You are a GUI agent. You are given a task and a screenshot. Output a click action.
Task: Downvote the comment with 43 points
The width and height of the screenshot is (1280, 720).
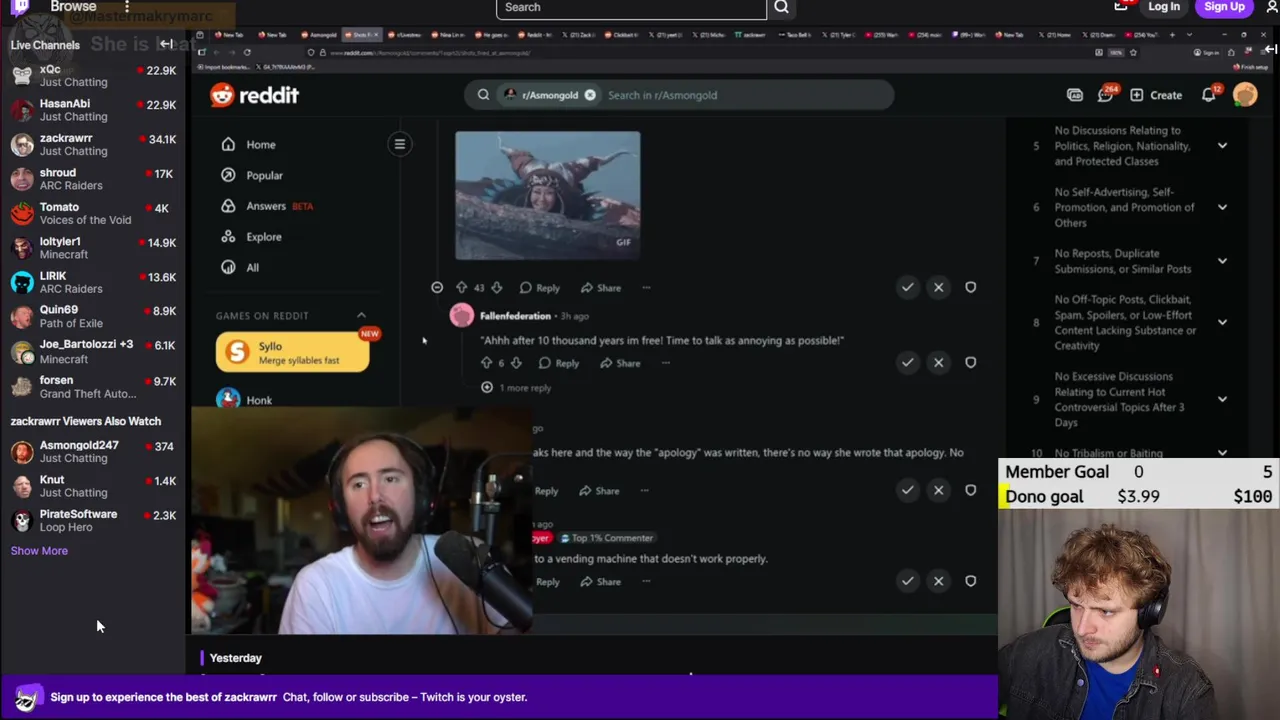496,288
